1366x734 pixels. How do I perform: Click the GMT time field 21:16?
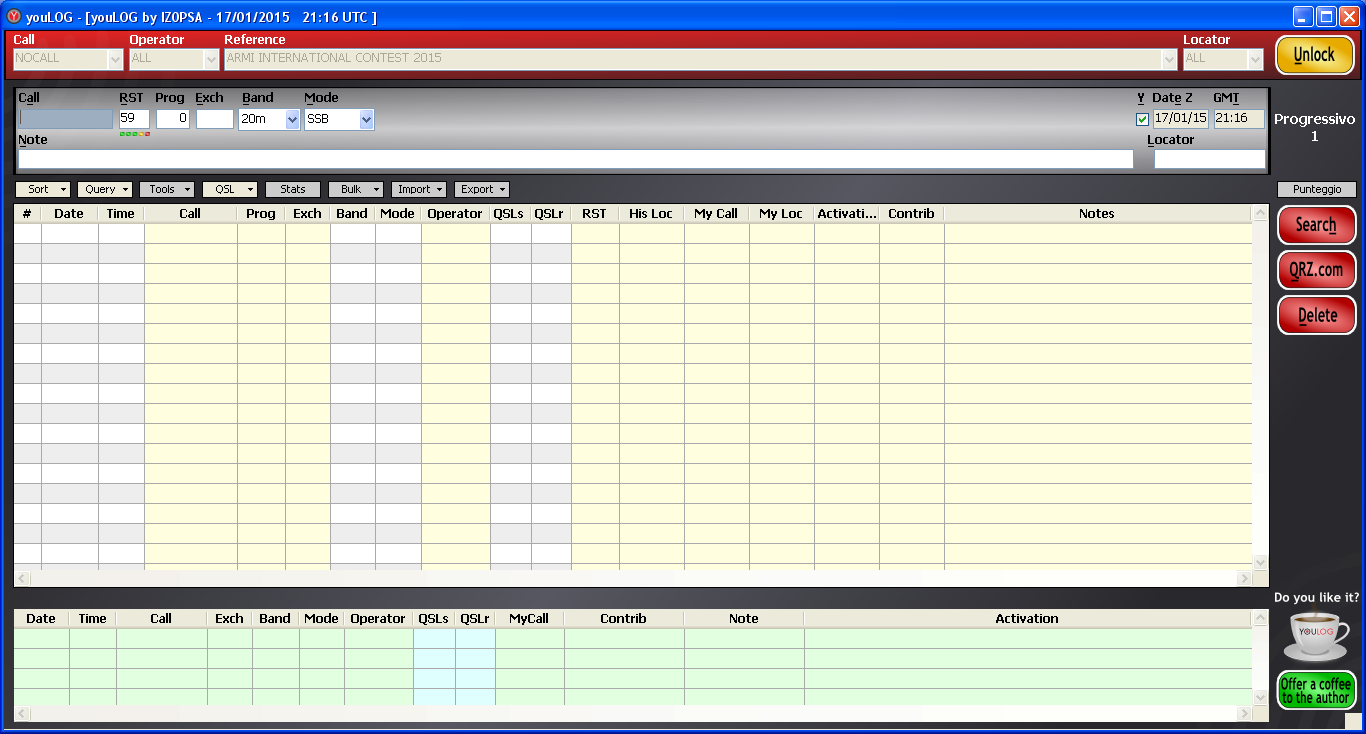click(x=1239, y=119)
